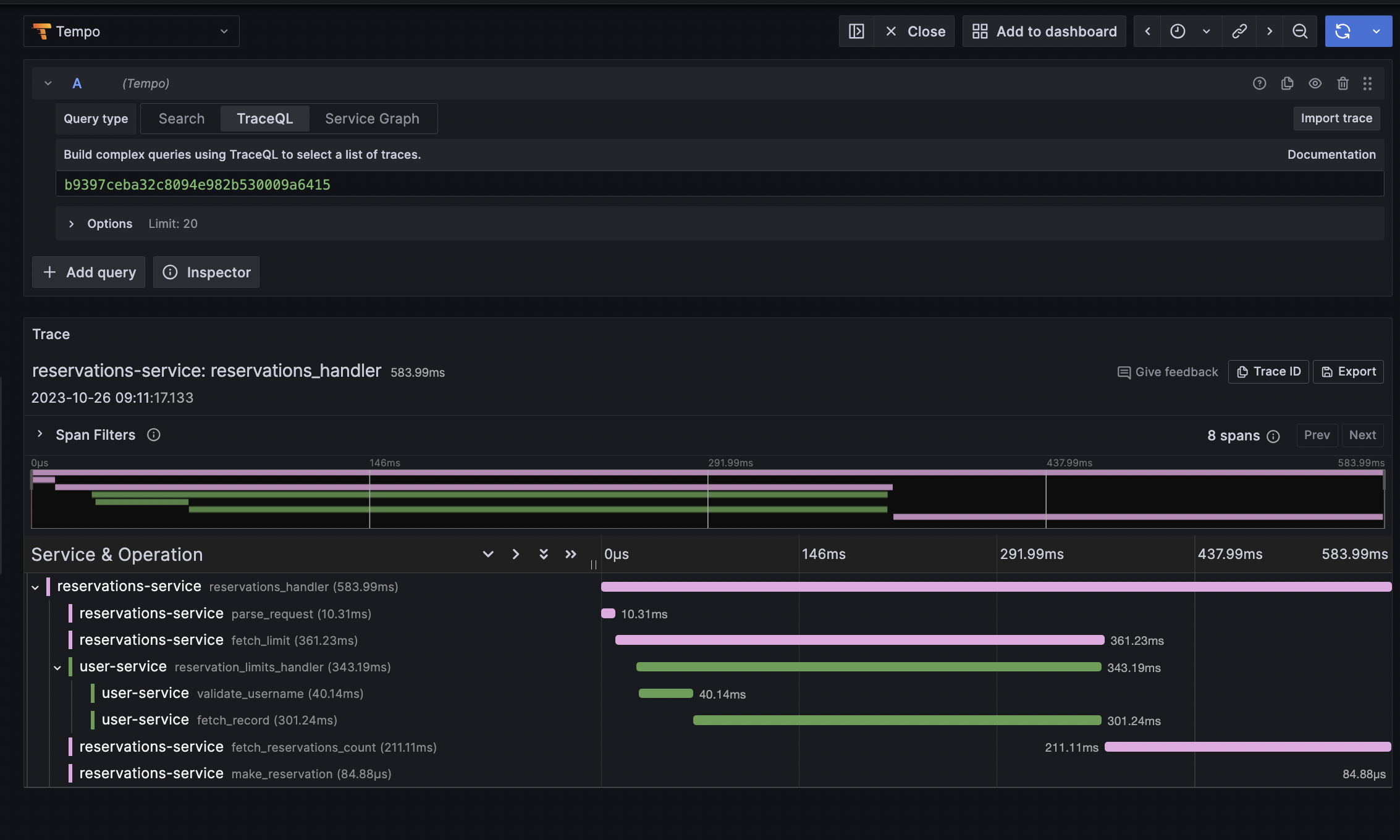Click the Export trace button
The width and height of the screenshot is (1400, 840).
(1348, 372)
